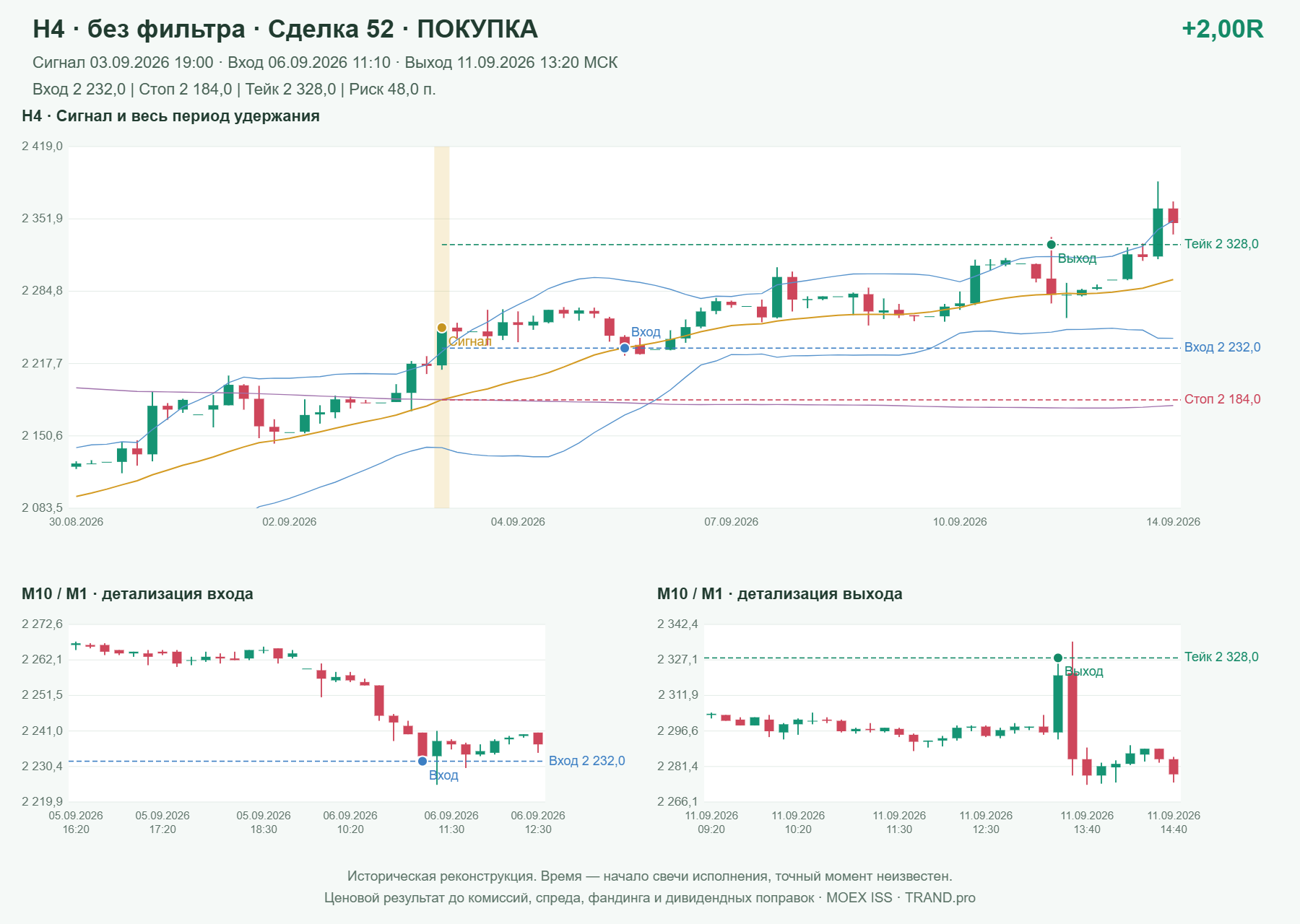Click the 2 419,0 price axis label

[x=42, y=147]
